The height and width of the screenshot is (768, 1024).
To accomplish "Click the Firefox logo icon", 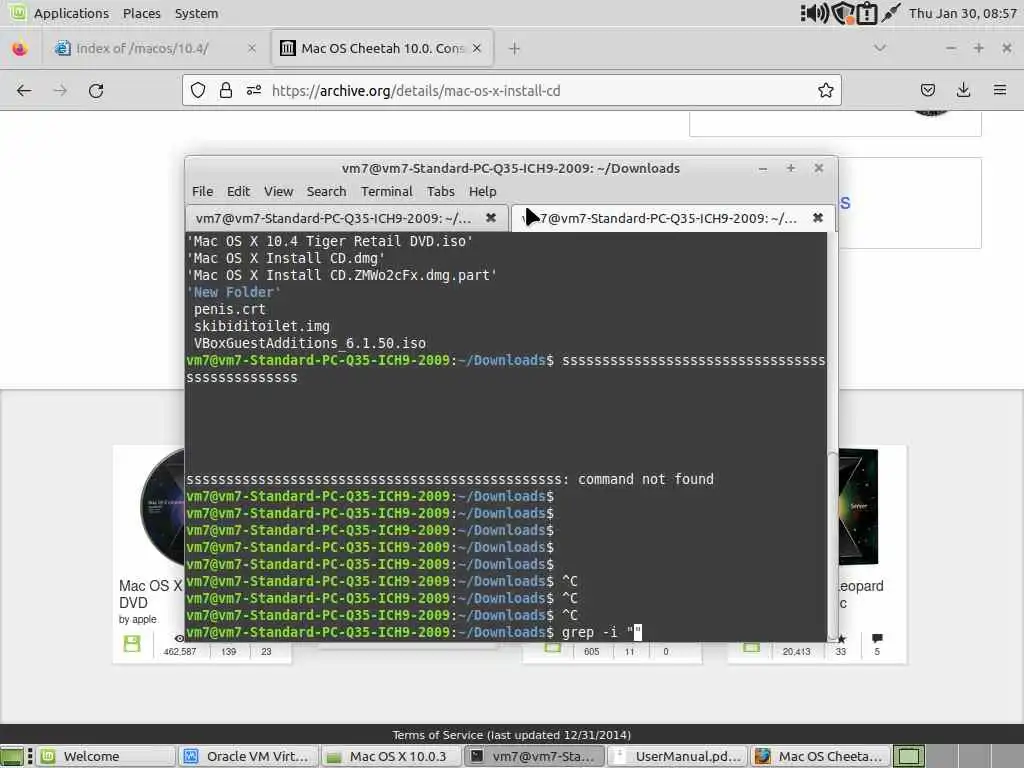I will point(20,48).
